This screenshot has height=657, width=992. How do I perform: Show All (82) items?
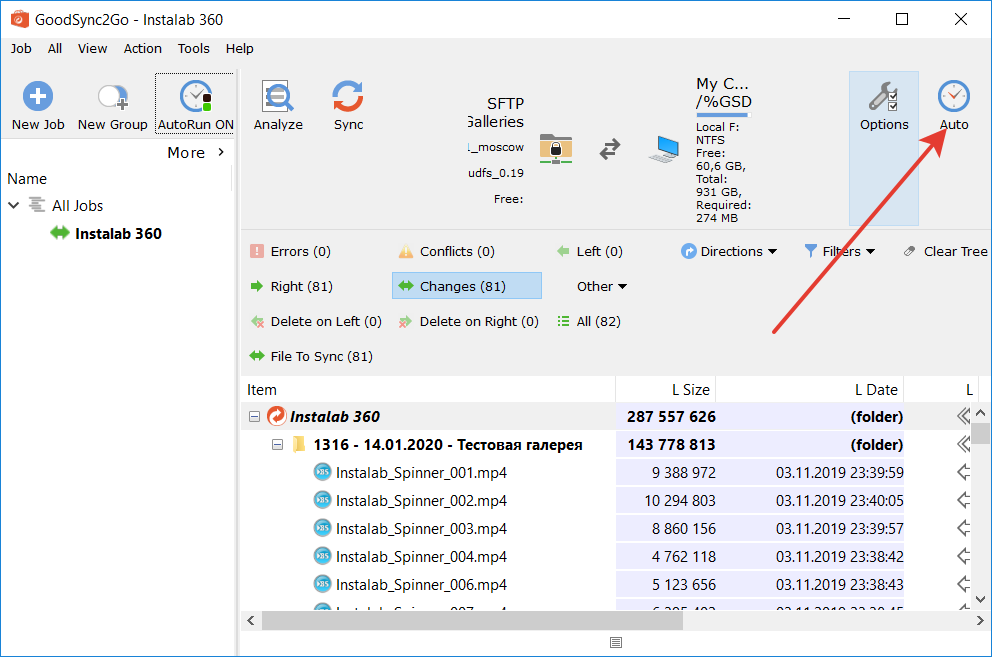(x=589, y=322)
